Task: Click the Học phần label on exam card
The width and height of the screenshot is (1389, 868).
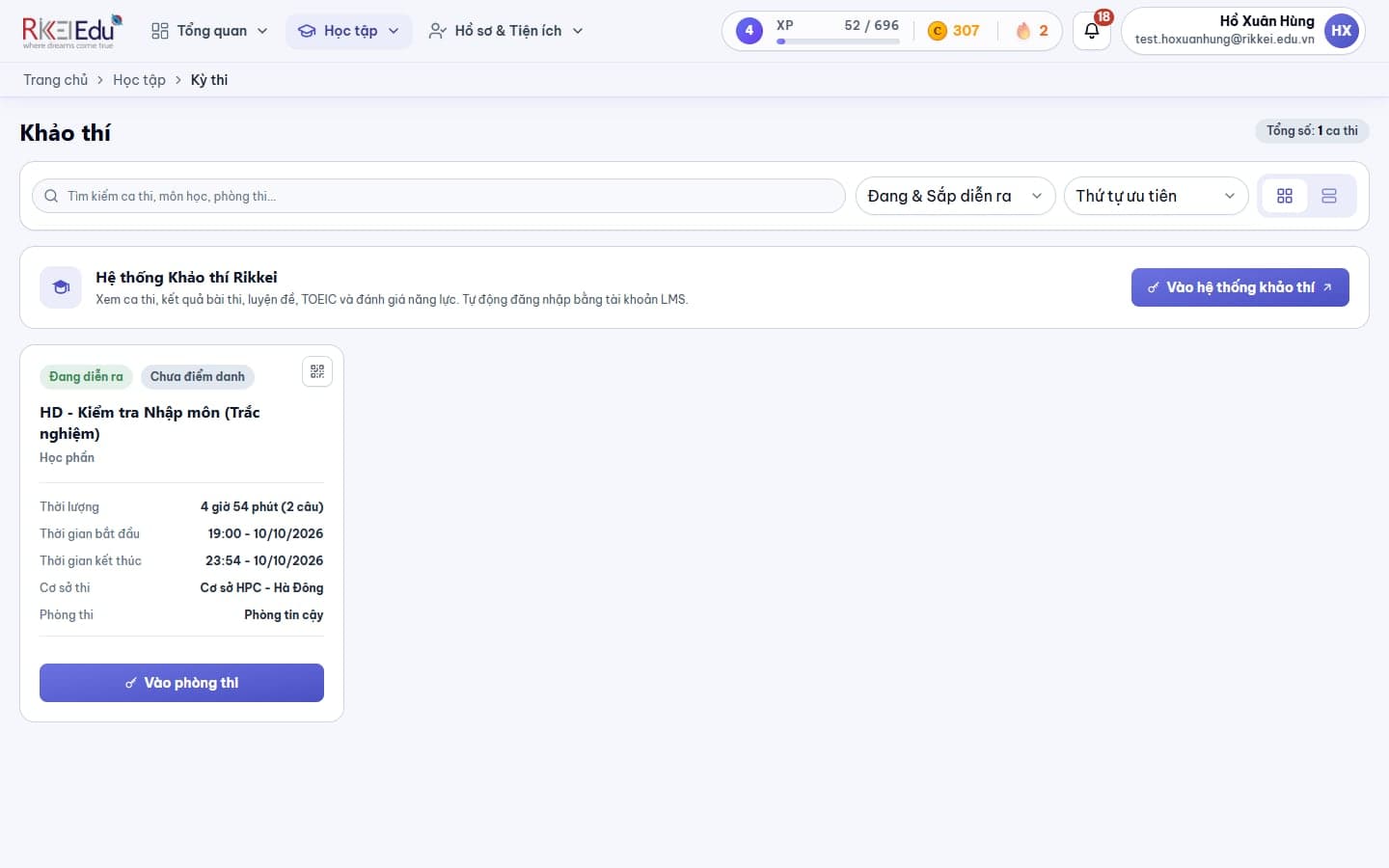Action: (67, 457)
